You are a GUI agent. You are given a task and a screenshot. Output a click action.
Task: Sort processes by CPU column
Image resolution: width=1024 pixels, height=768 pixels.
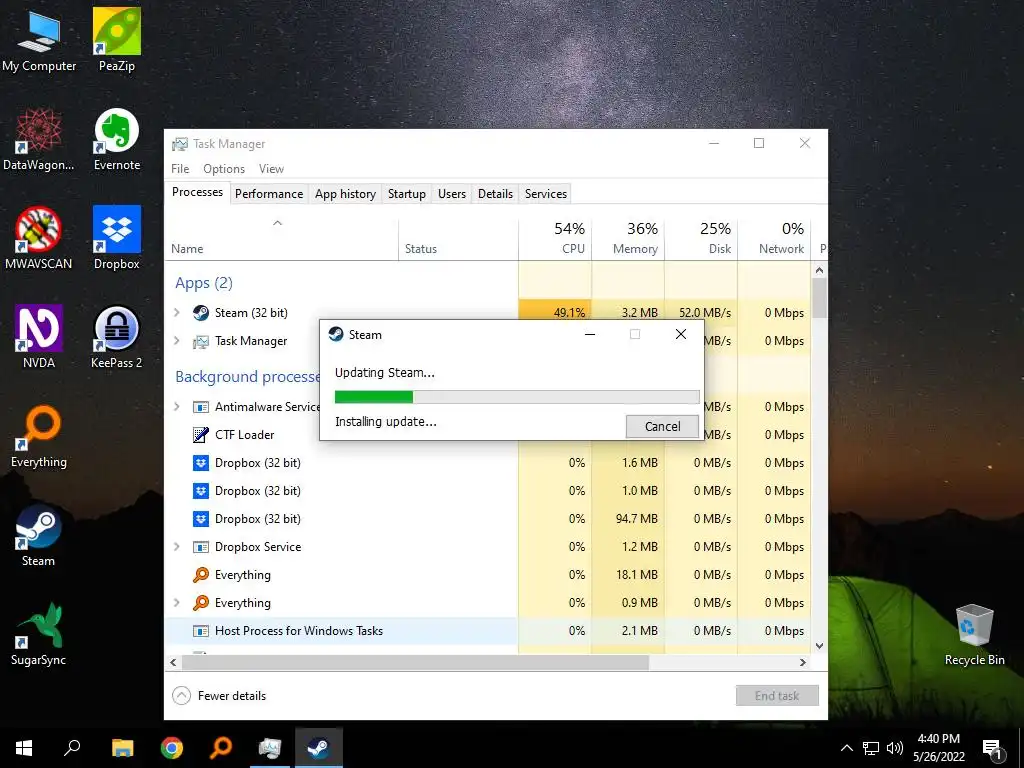(x=555, y=238)
